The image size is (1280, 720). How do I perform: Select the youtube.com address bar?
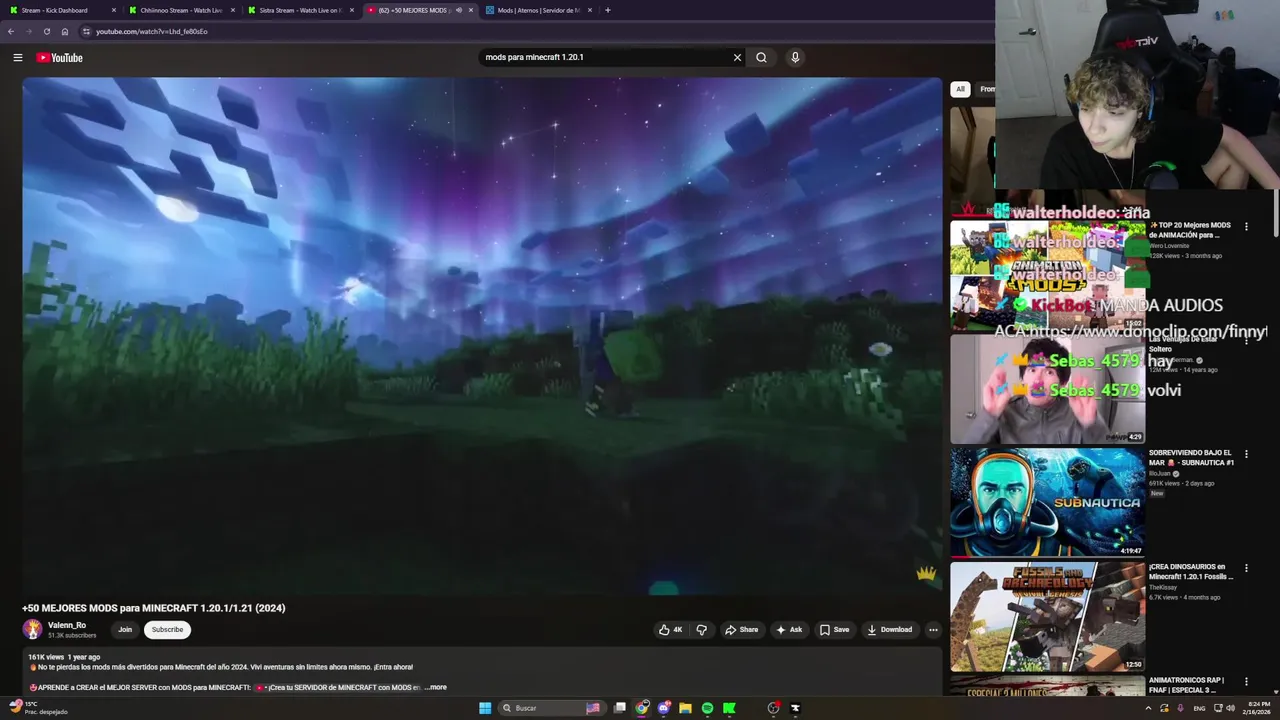coord(151,31)
